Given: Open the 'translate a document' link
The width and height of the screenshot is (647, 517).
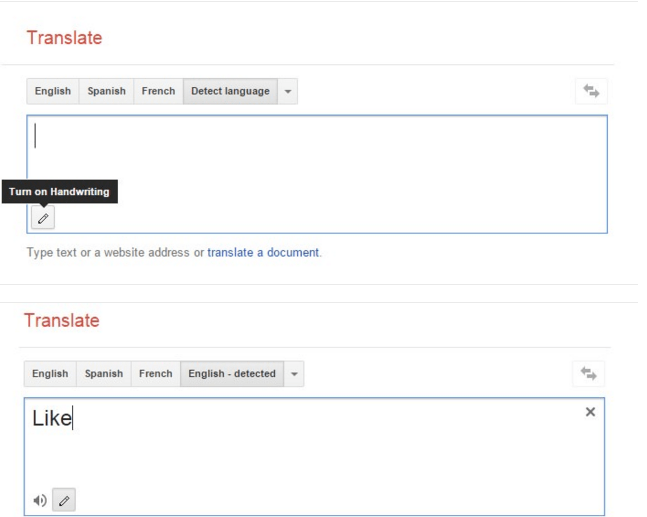Looking at the screenshot, I should [x=263, y=253].
